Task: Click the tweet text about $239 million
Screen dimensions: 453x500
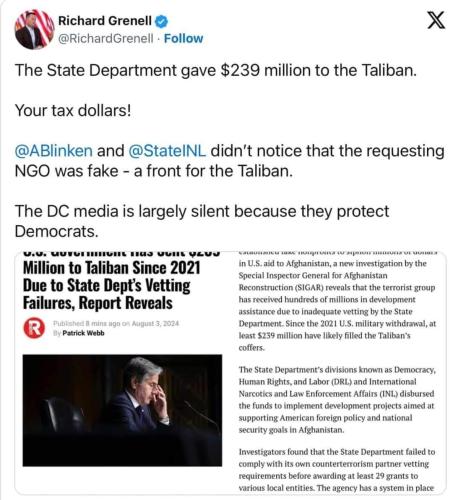Action: point(216,70)
